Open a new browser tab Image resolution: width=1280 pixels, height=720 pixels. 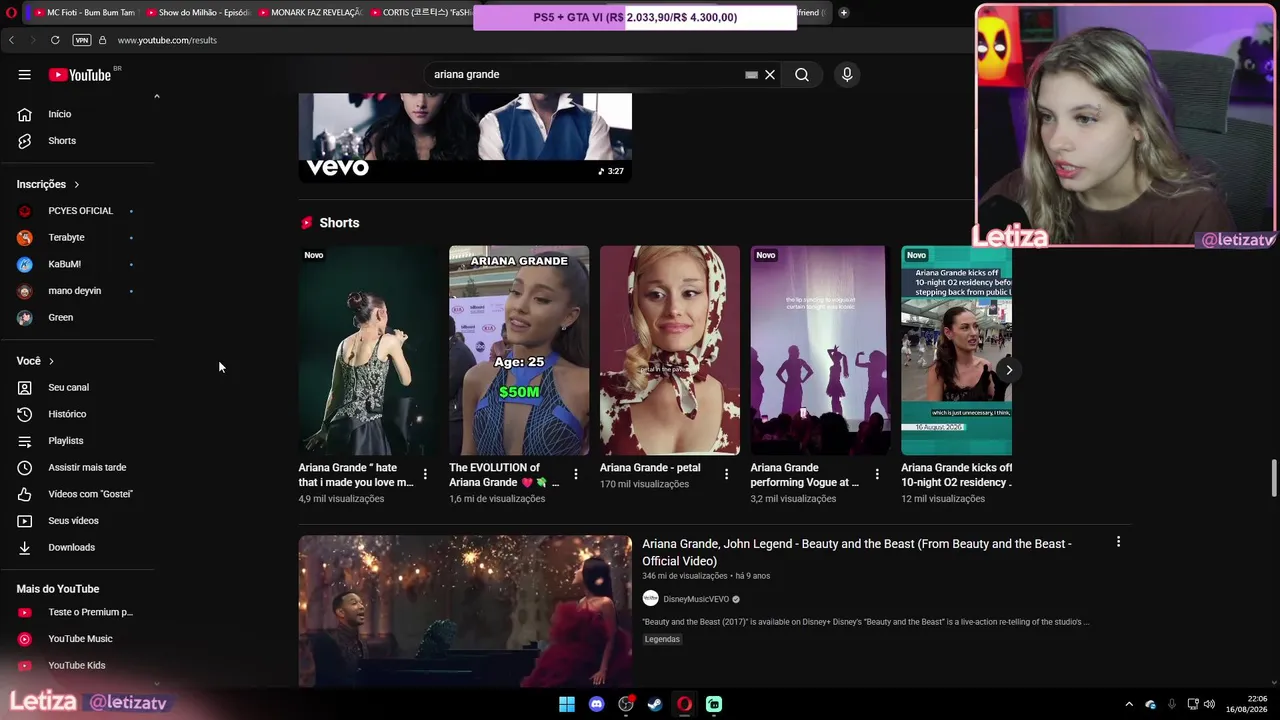point(843,13)
